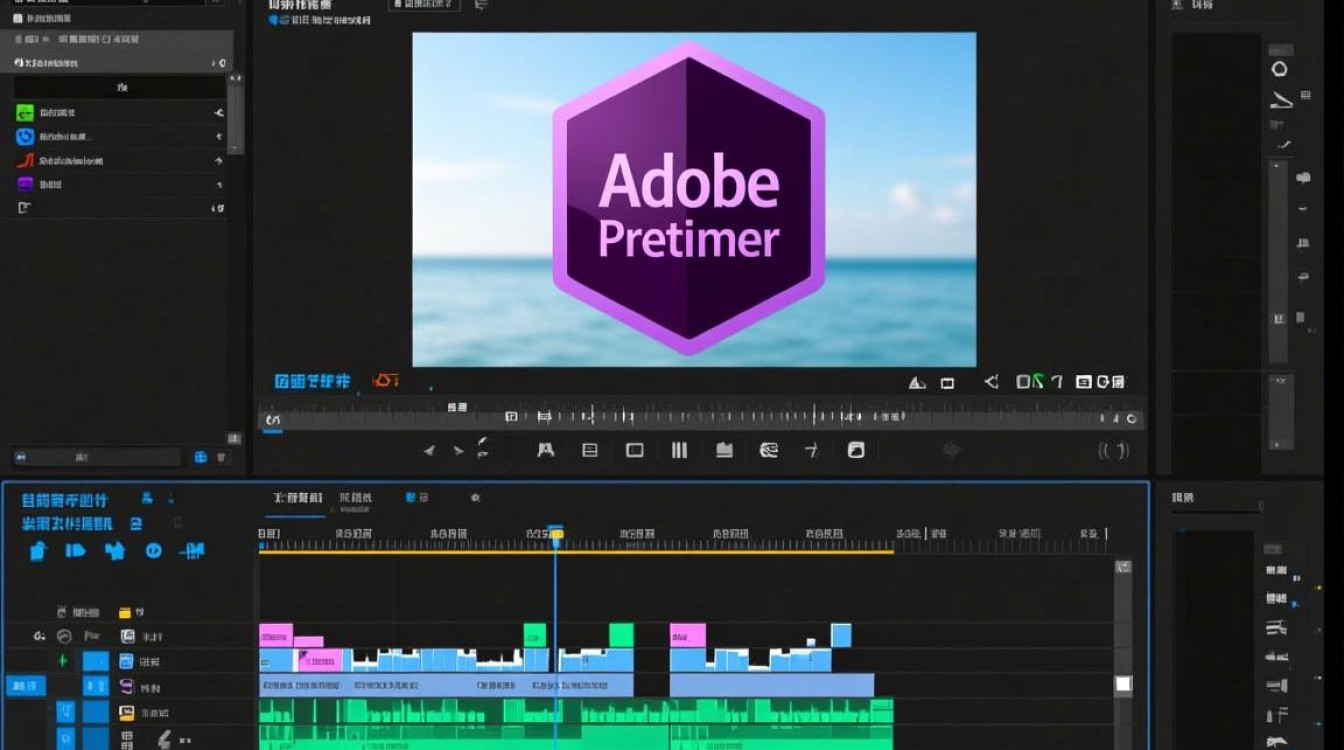Click the folder-shaped icon in the monitor transport row
The image size is (1344, 750).
tap(724, 450)
